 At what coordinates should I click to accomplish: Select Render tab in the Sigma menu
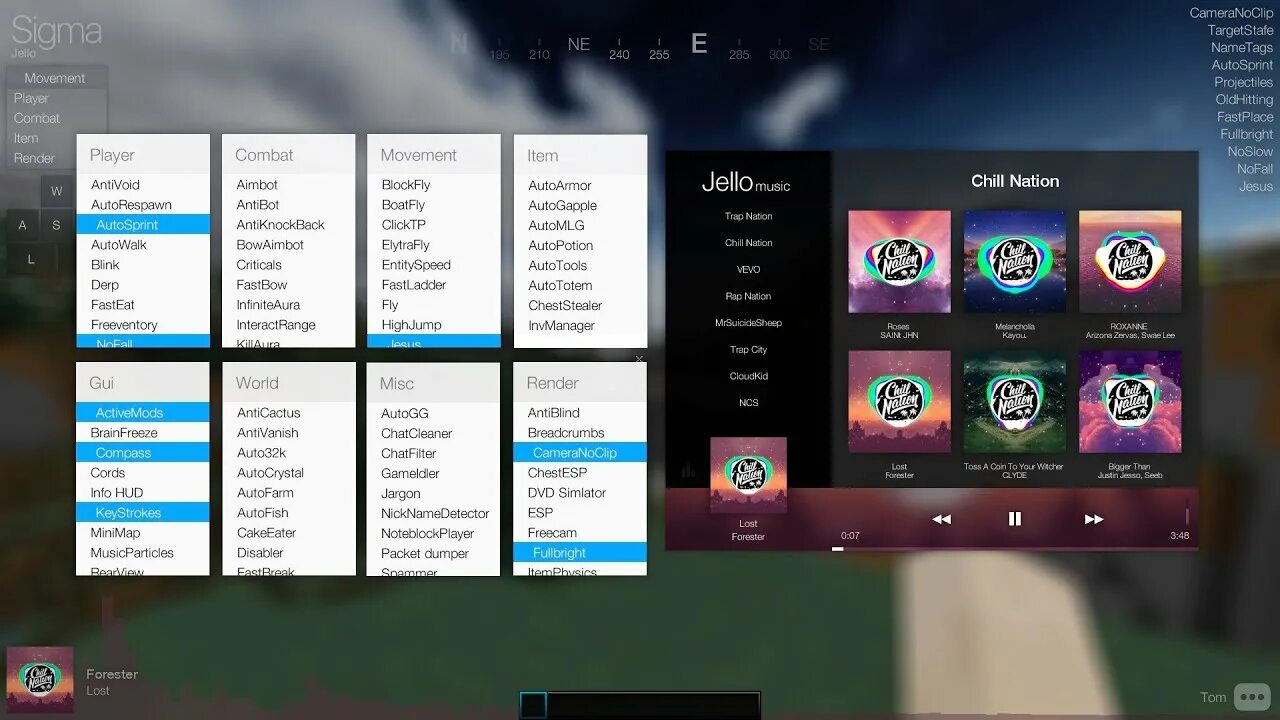pos(55,158)
